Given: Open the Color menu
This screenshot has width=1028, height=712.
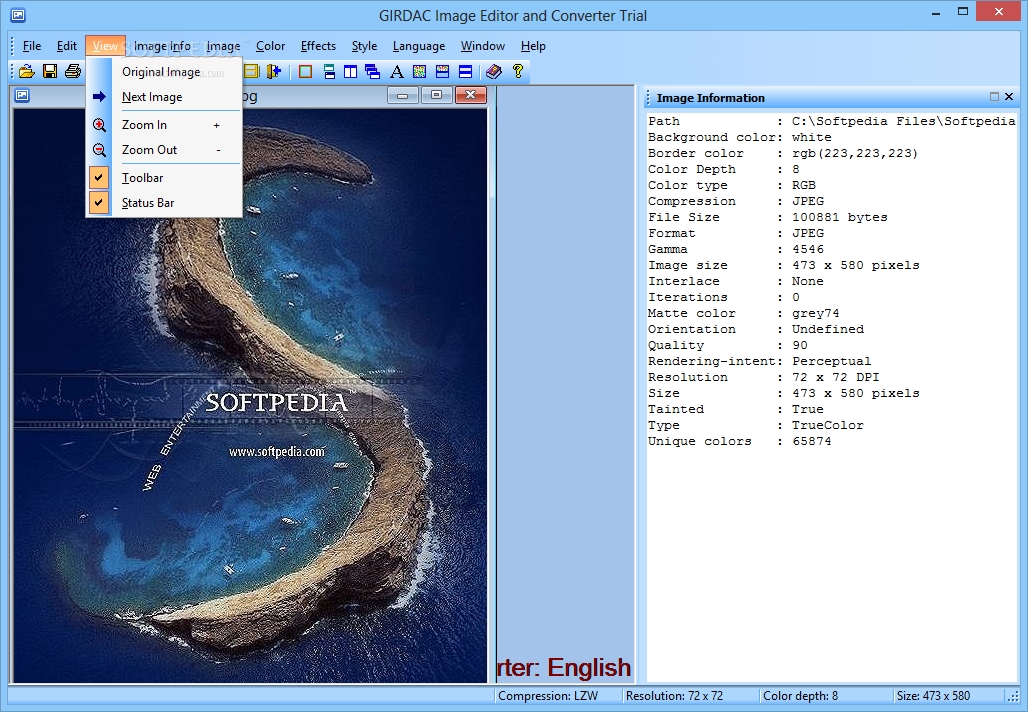Looking at the screenshot, I should coord(270,46).
